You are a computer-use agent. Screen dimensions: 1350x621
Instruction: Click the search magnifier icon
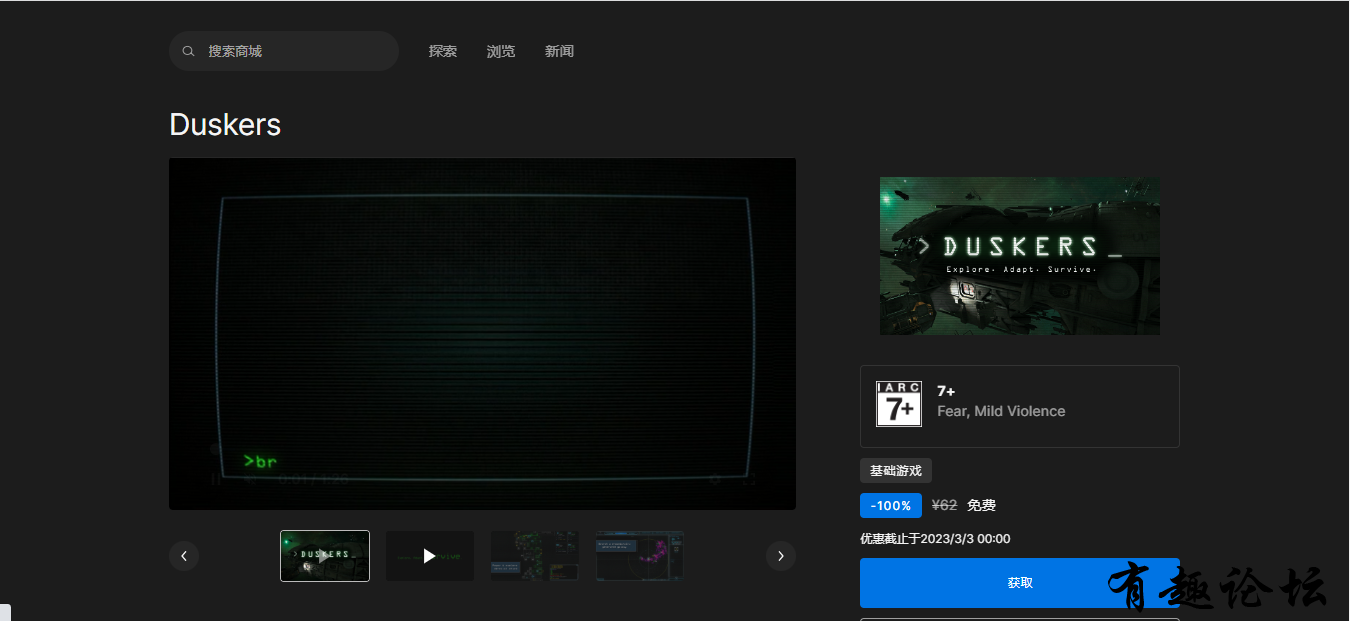point(188,51)
